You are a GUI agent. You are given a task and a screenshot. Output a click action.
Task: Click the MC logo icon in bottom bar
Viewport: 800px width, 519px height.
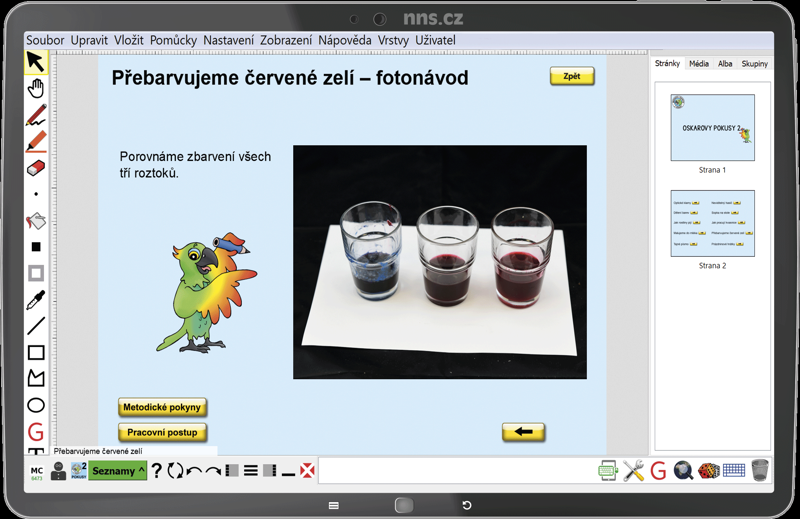[37, 473]
